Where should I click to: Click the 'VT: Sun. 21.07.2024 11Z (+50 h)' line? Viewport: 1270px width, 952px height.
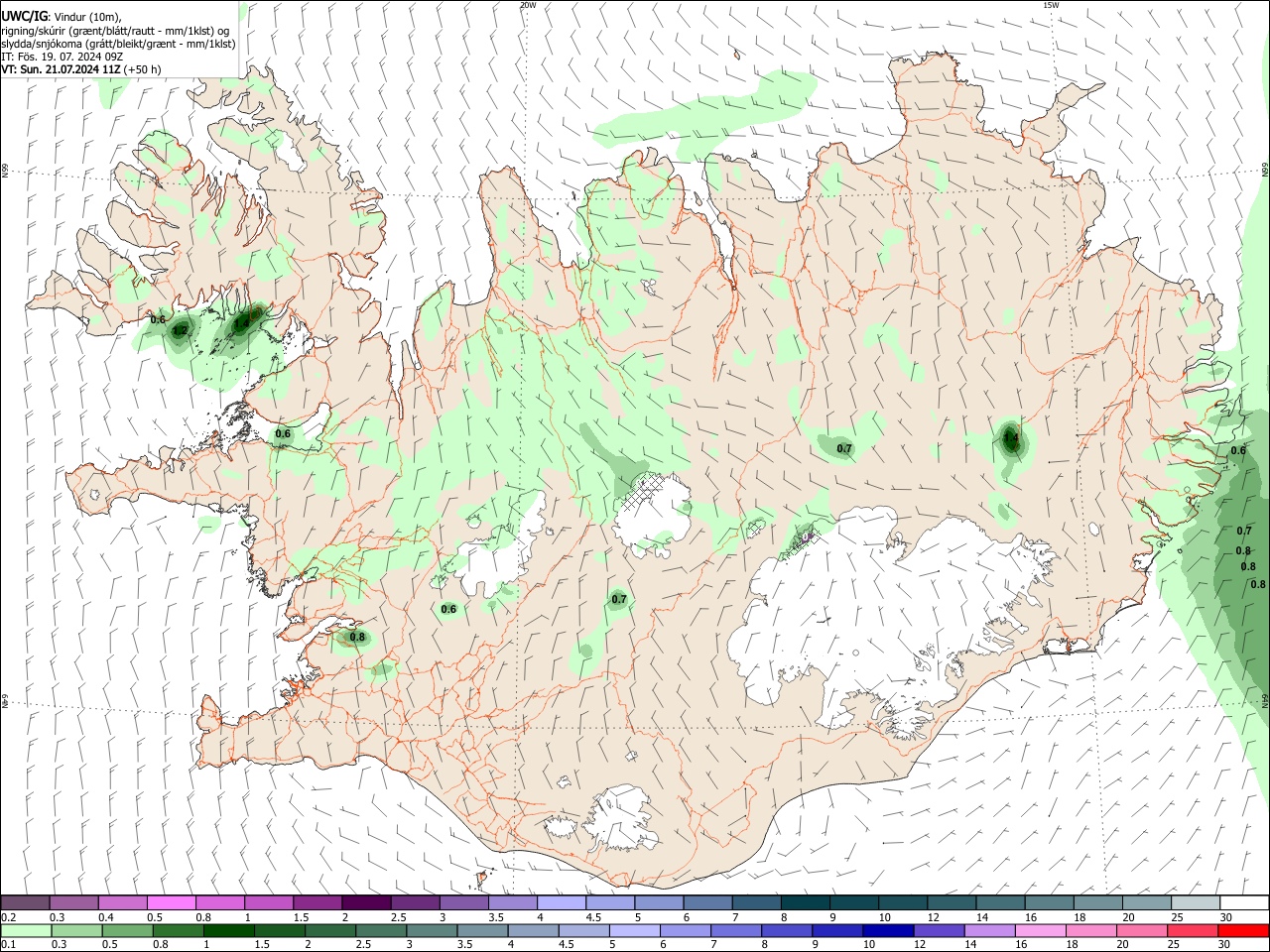click(x=81, y=69)
